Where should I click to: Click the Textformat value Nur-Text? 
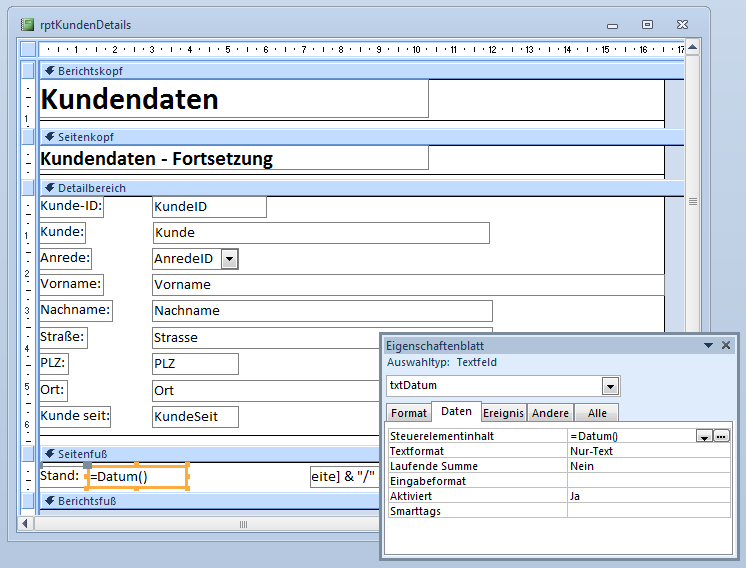(649, 451)
